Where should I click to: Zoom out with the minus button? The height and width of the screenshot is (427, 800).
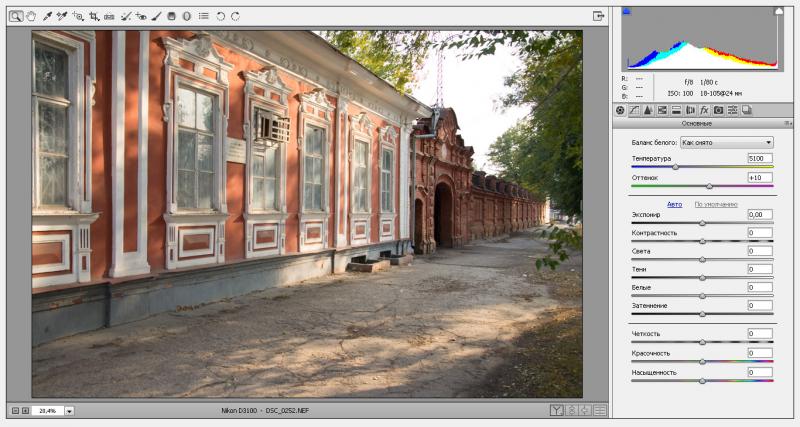pos(15,411)
